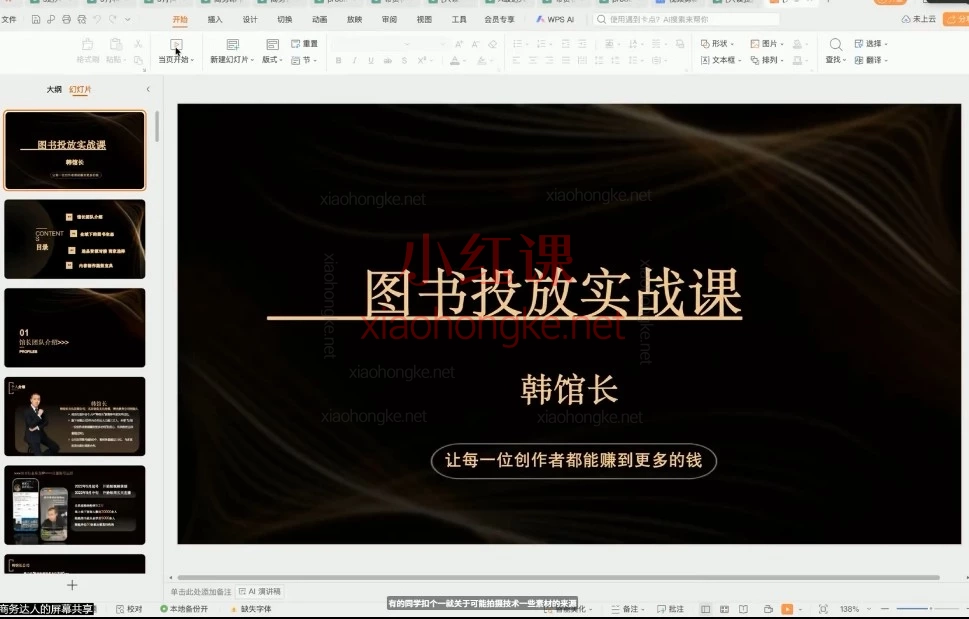Select the 目录 contents slide thumbnail
Screen dimensions: 969x619
click(75, 239)
